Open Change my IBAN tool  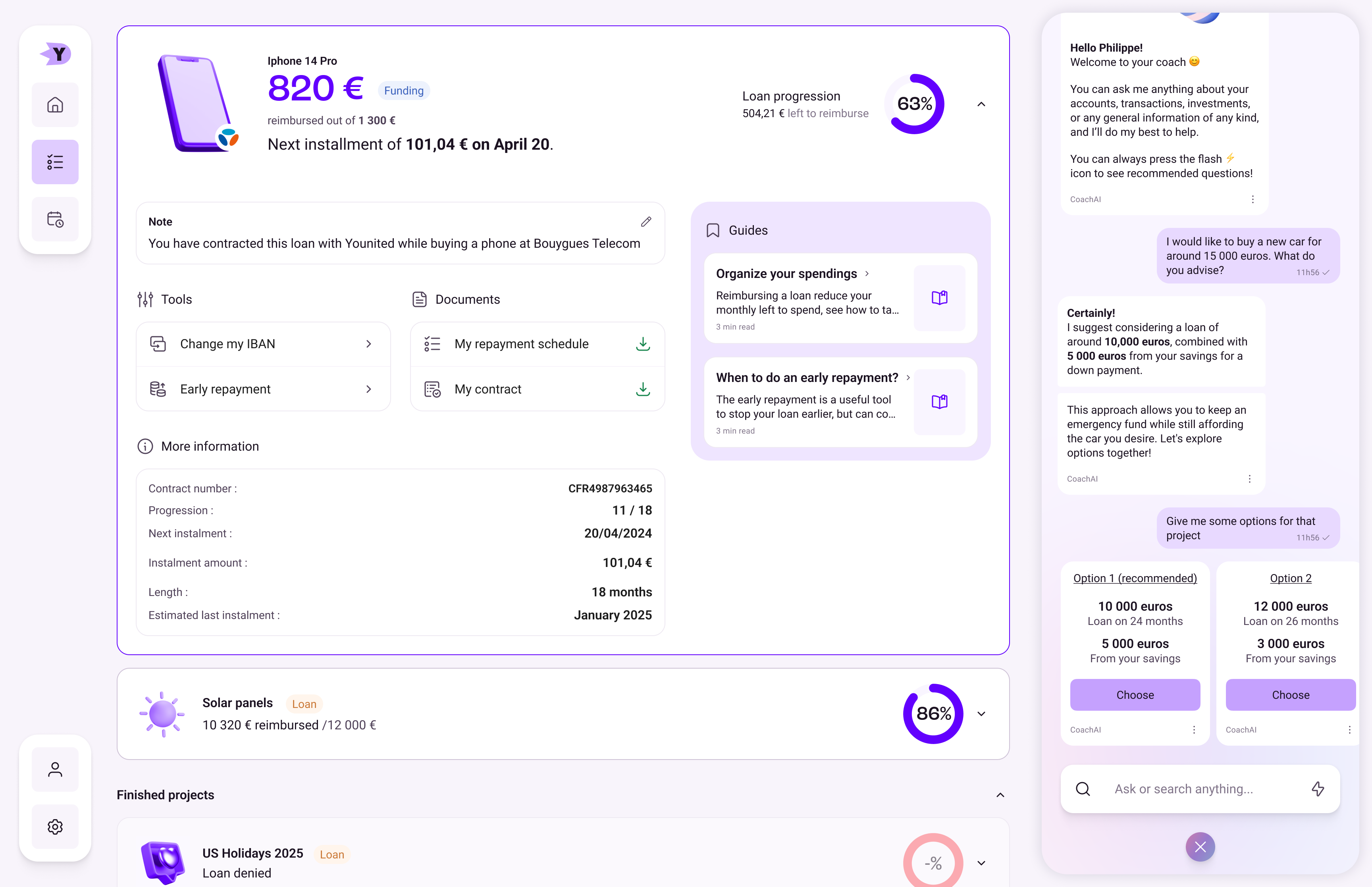(263, 344)
